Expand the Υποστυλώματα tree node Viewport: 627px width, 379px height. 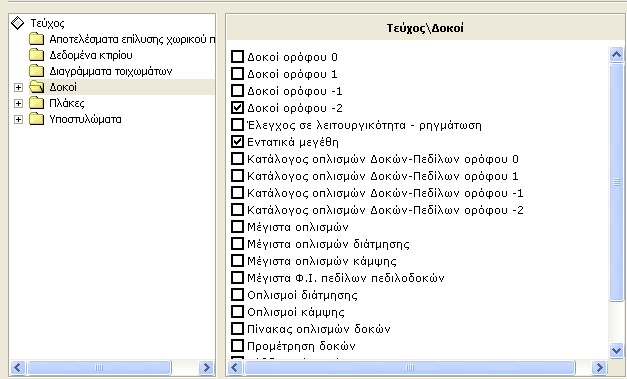pyautogui.click(x=18, y=119)
